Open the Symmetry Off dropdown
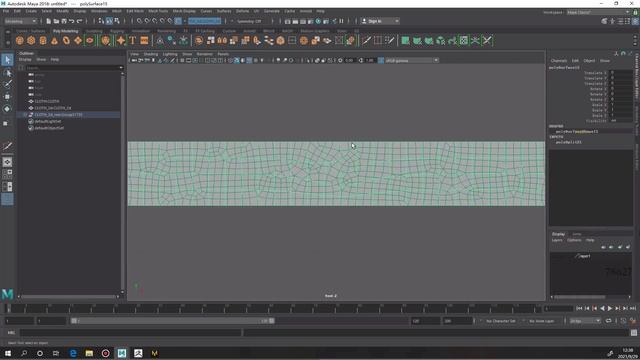The width and height of the screenshot is (640, 360). pyautogui.click(x=251, y=21)
